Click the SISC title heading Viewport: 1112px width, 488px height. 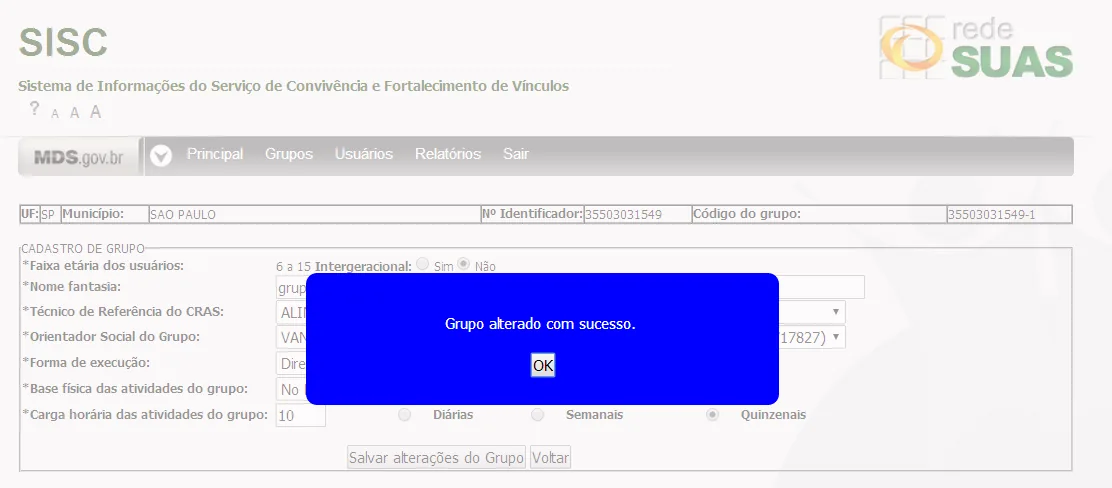coord(63,43)
